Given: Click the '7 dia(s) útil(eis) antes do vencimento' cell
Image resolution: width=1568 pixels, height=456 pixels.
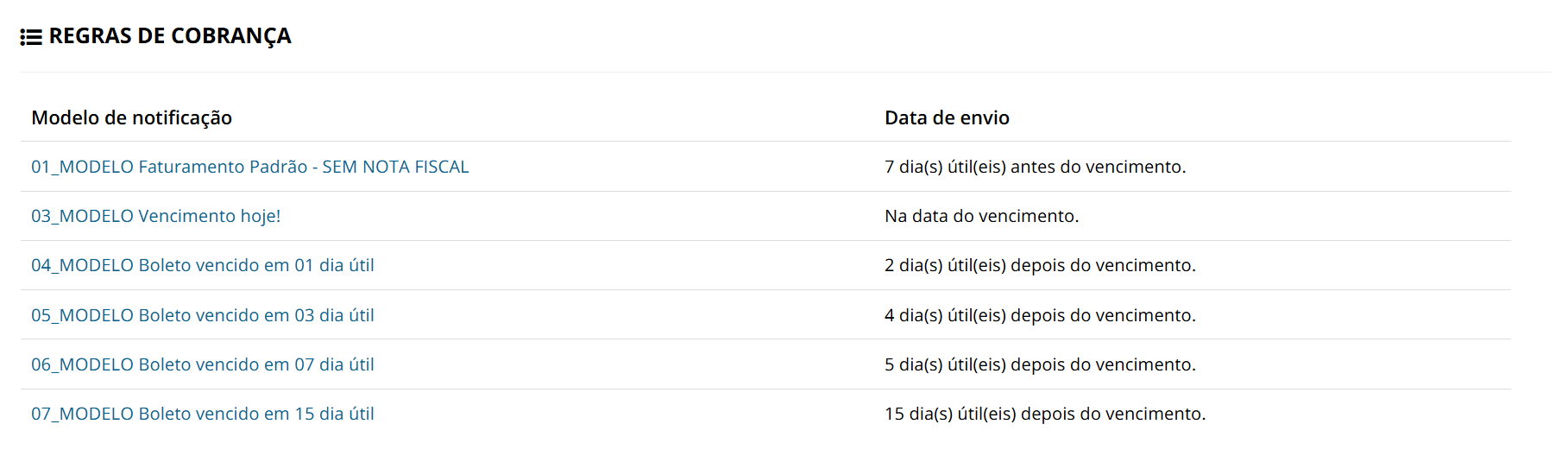Looking at the screenshot, I should (1035, 167).
